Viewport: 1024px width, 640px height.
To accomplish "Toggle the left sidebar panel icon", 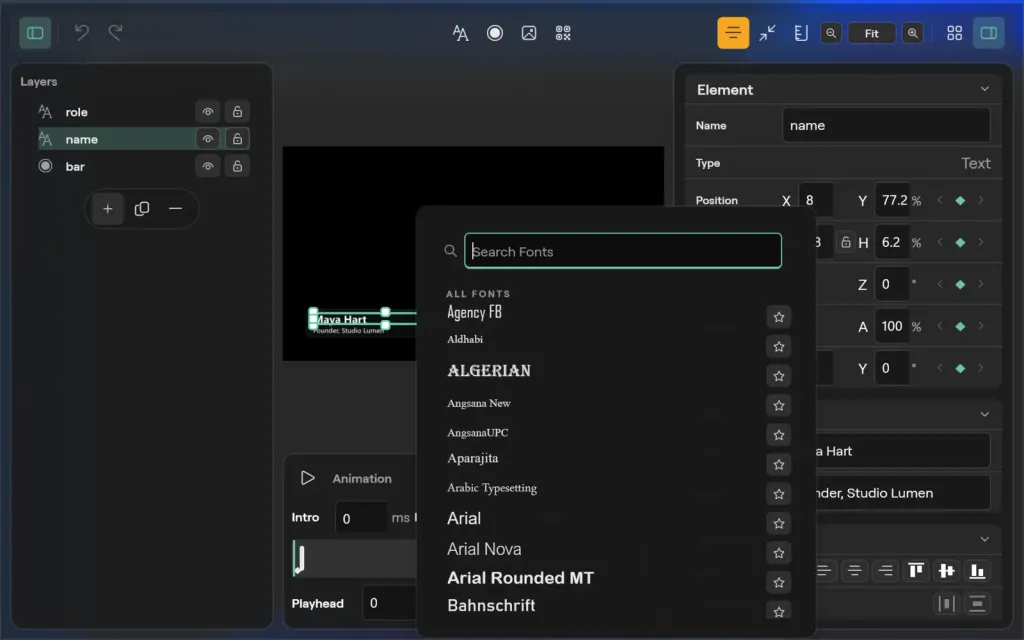I will (x=35, y=33).
